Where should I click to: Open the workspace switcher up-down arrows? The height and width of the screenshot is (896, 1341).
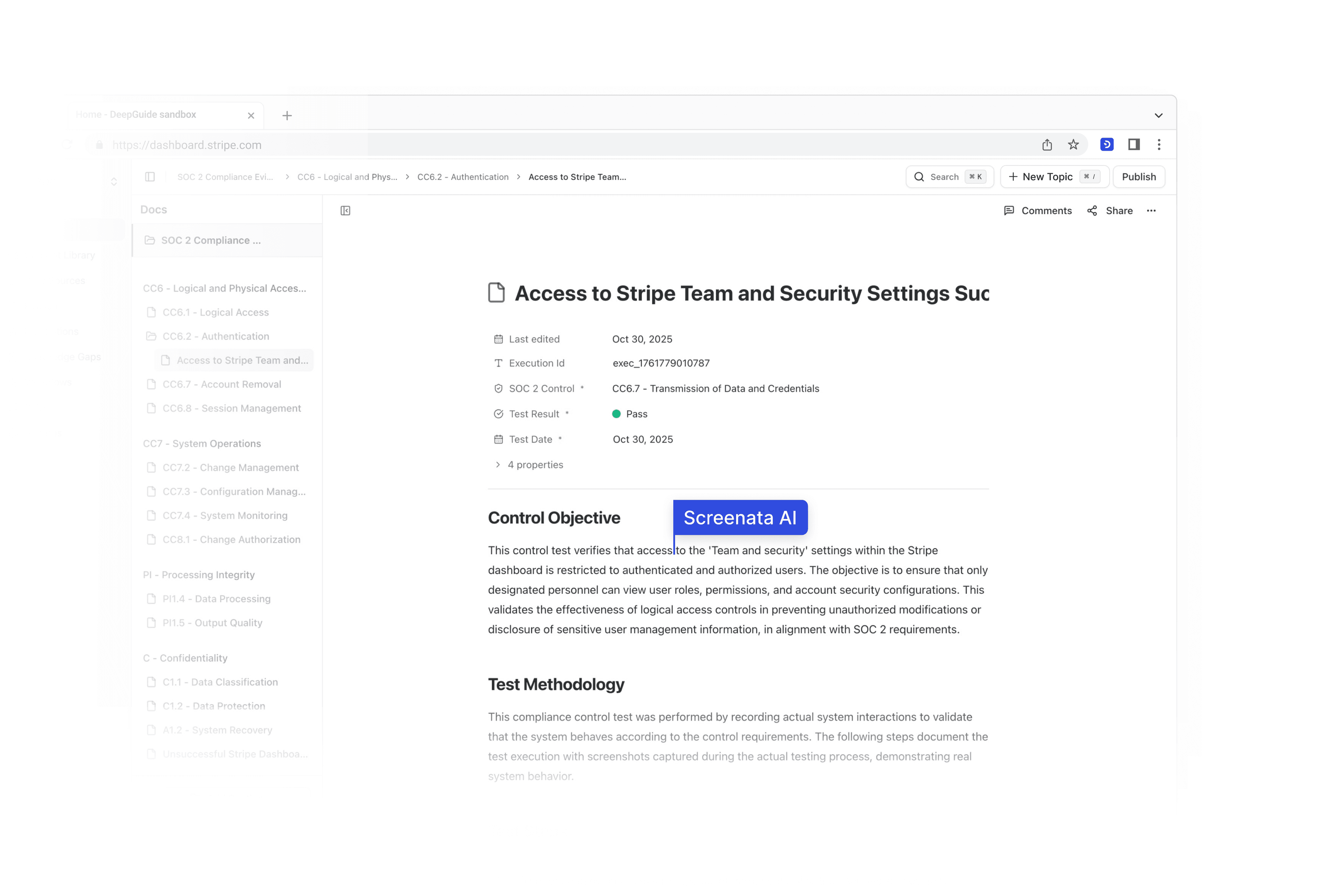point(114,181)
